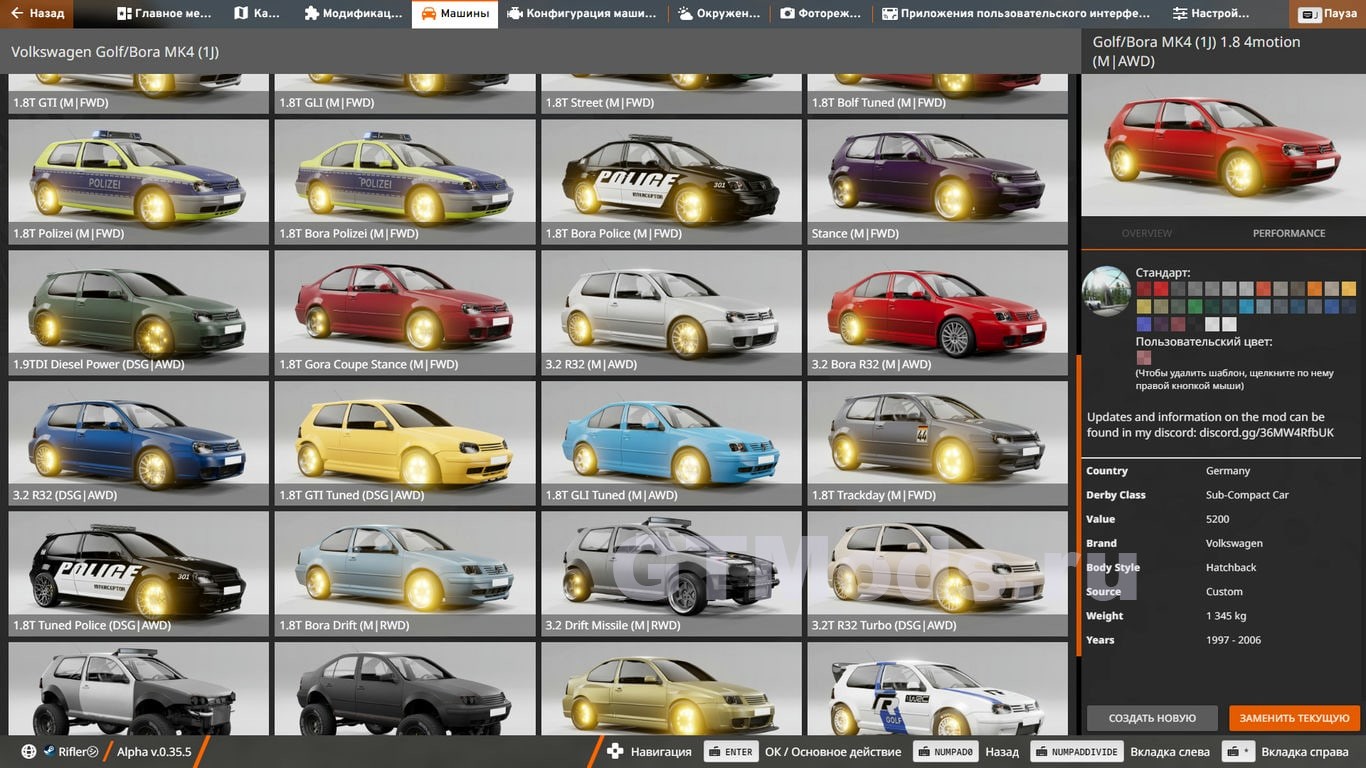Click the NUMPADDIVIDE key hint
The width and height of the screenshot is (1366, 768).
click(x=1076, y=752)
